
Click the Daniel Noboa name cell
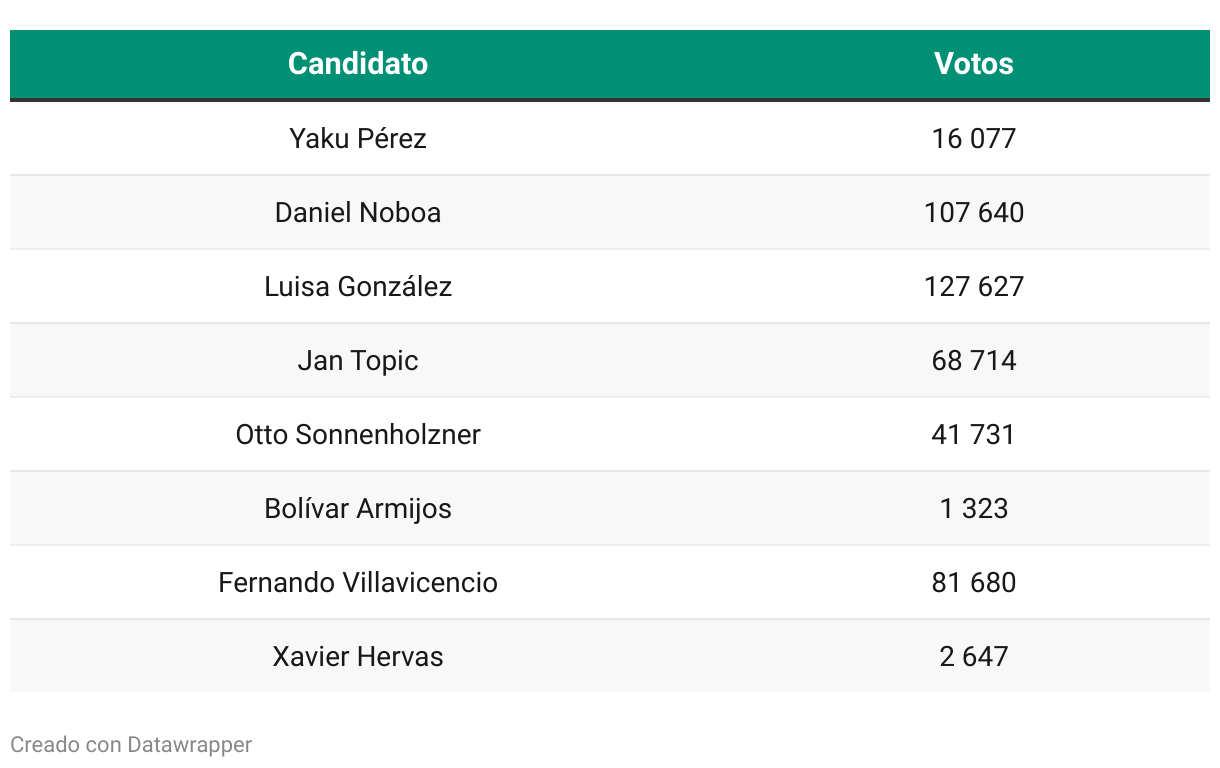click(358, 212)
